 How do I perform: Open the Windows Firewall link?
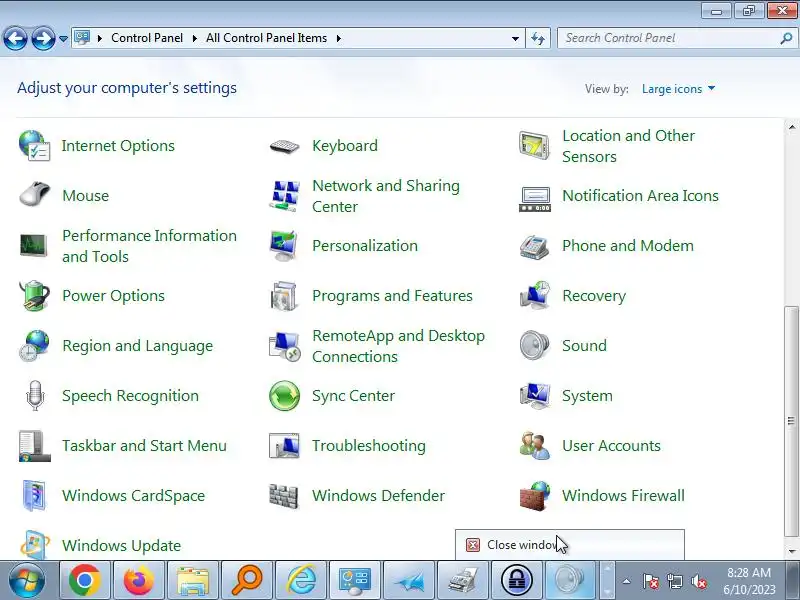pos(623,495)
